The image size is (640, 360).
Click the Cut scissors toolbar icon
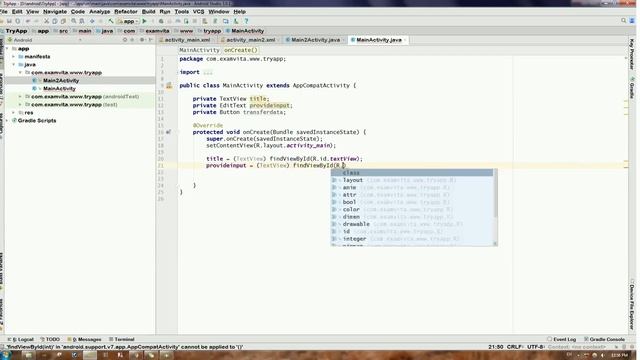(47, 21)
